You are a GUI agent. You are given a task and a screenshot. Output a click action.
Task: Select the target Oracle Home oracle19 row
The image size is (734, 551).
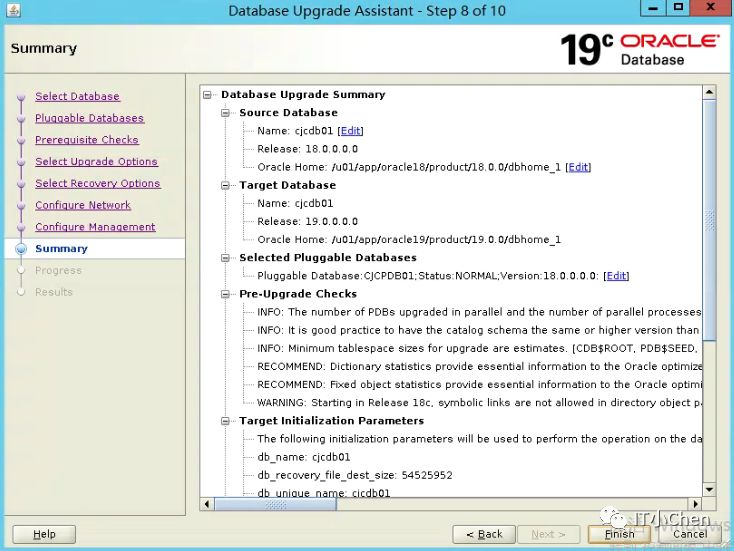pyautogui.click(x=409, y=240)
